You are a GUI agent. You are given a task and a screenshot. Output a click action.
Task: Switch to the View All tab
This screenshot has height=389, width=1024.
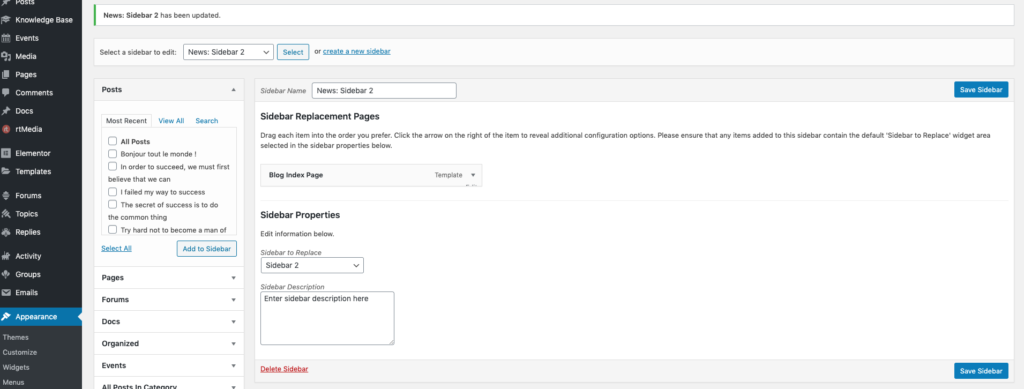pyautogui.click(x=171, y=121)
